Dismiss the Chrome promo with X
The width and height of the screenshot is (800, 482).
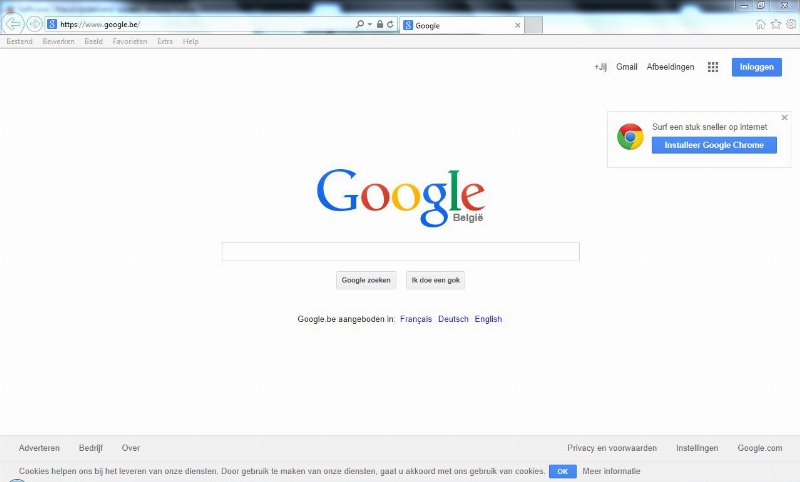(x=784, y=117)
